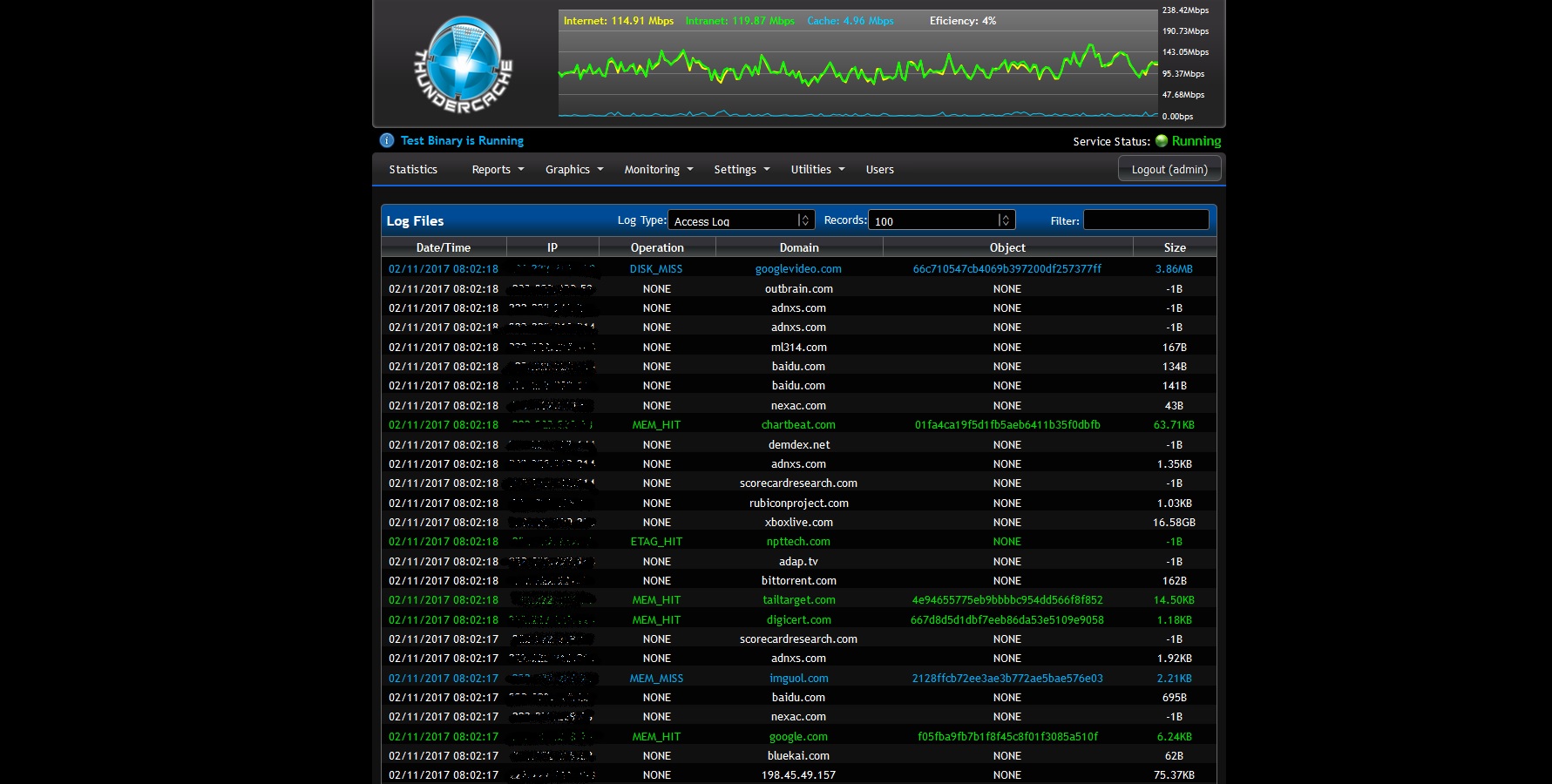Click the googlevideo.com domain entry
This screenshot has height=784, width=1552.
click(x=798, y=269)
